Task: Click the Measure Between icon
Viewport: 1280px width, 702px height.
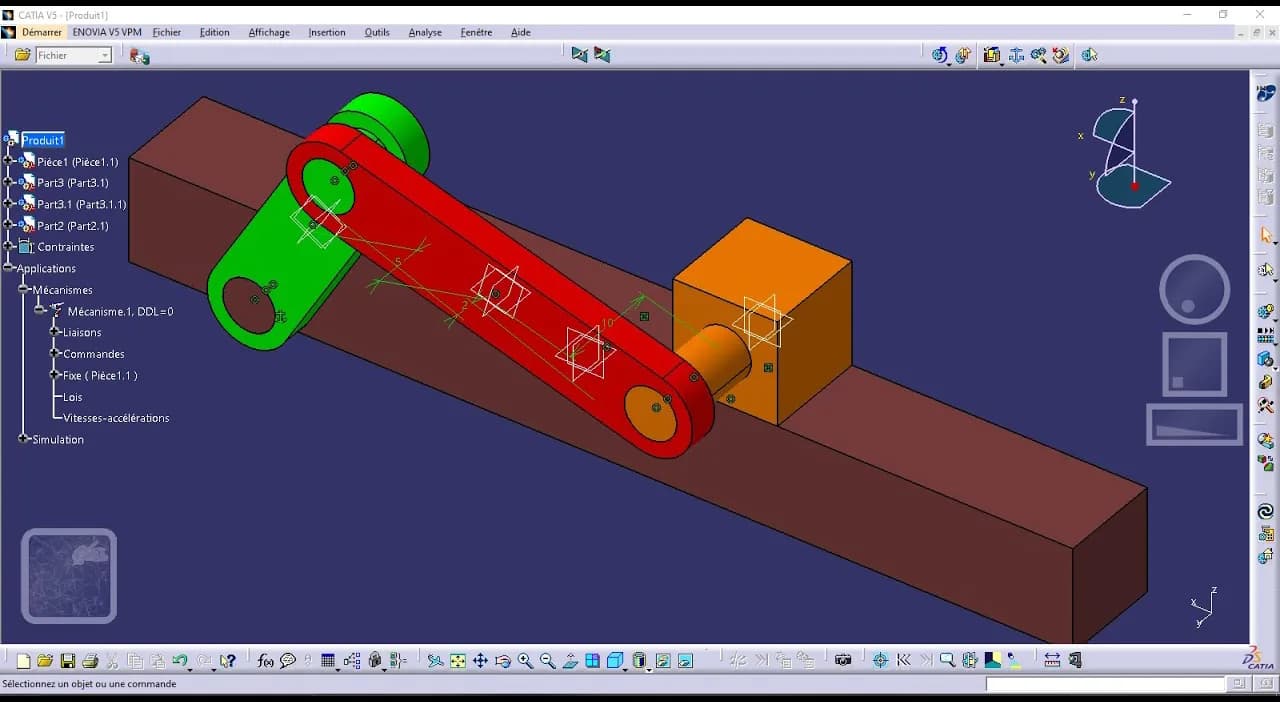Action: point(1052,661)
